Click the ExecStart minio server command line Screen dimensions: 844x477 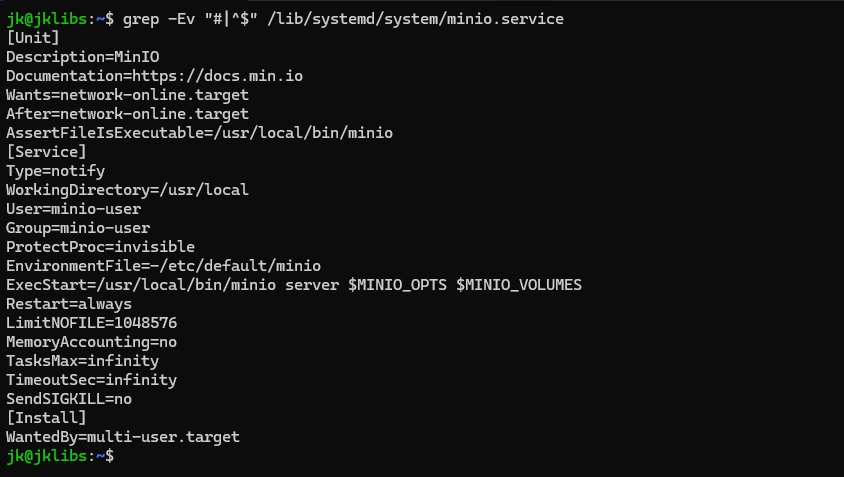(x=293, y=285)
